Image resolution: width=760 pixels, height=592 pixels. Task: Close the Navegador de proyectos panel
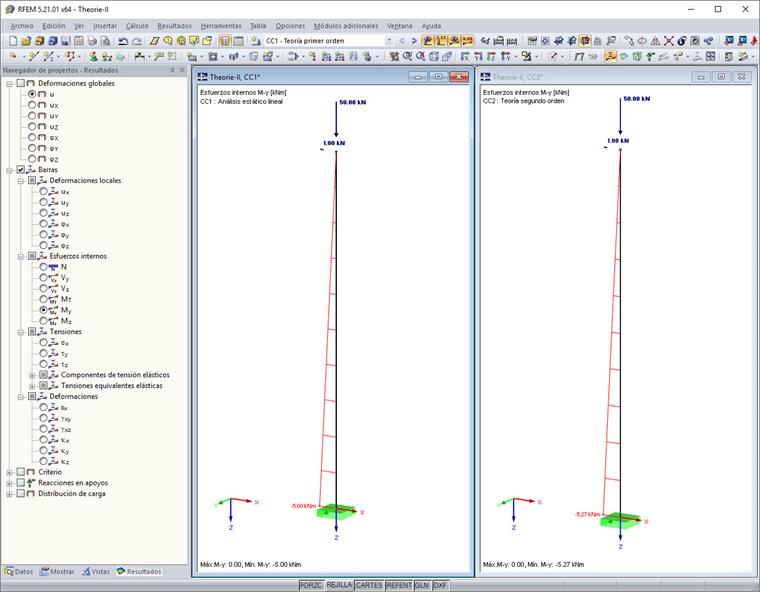coord(182,70)
